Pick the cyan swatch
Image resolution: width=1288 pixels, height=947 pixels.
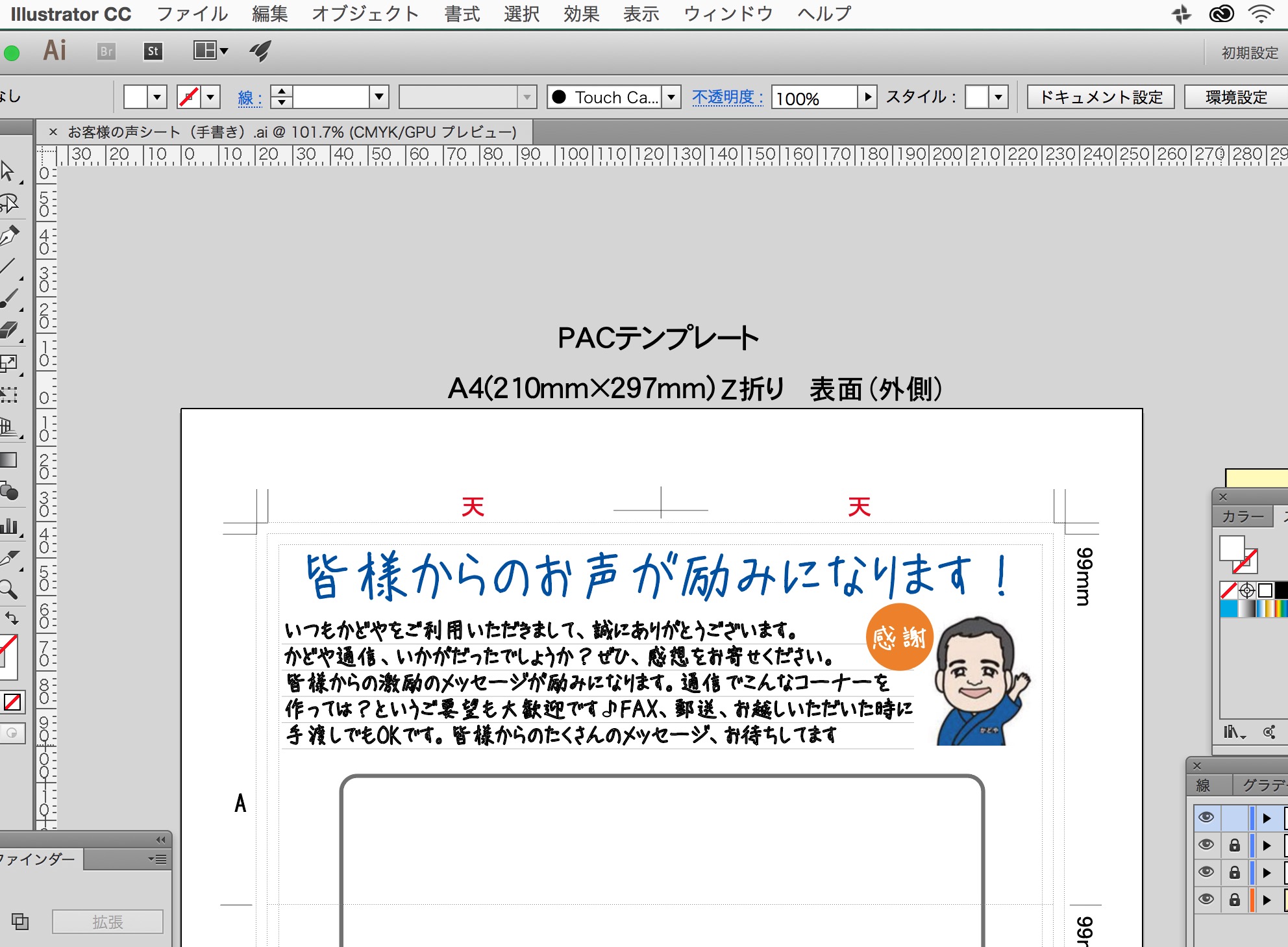pyautogui.click(x=1228, y=609)
